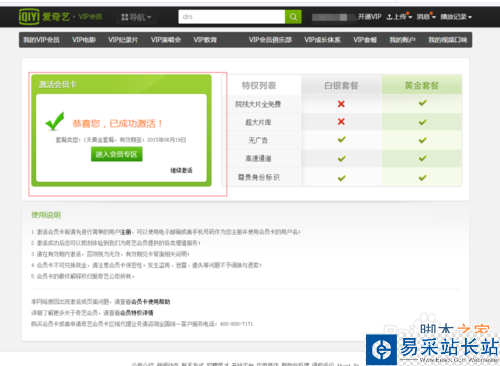This screenshot has width=500, height=366.
Task: Select the 白银套餐 column header
Action: [341, 86]
